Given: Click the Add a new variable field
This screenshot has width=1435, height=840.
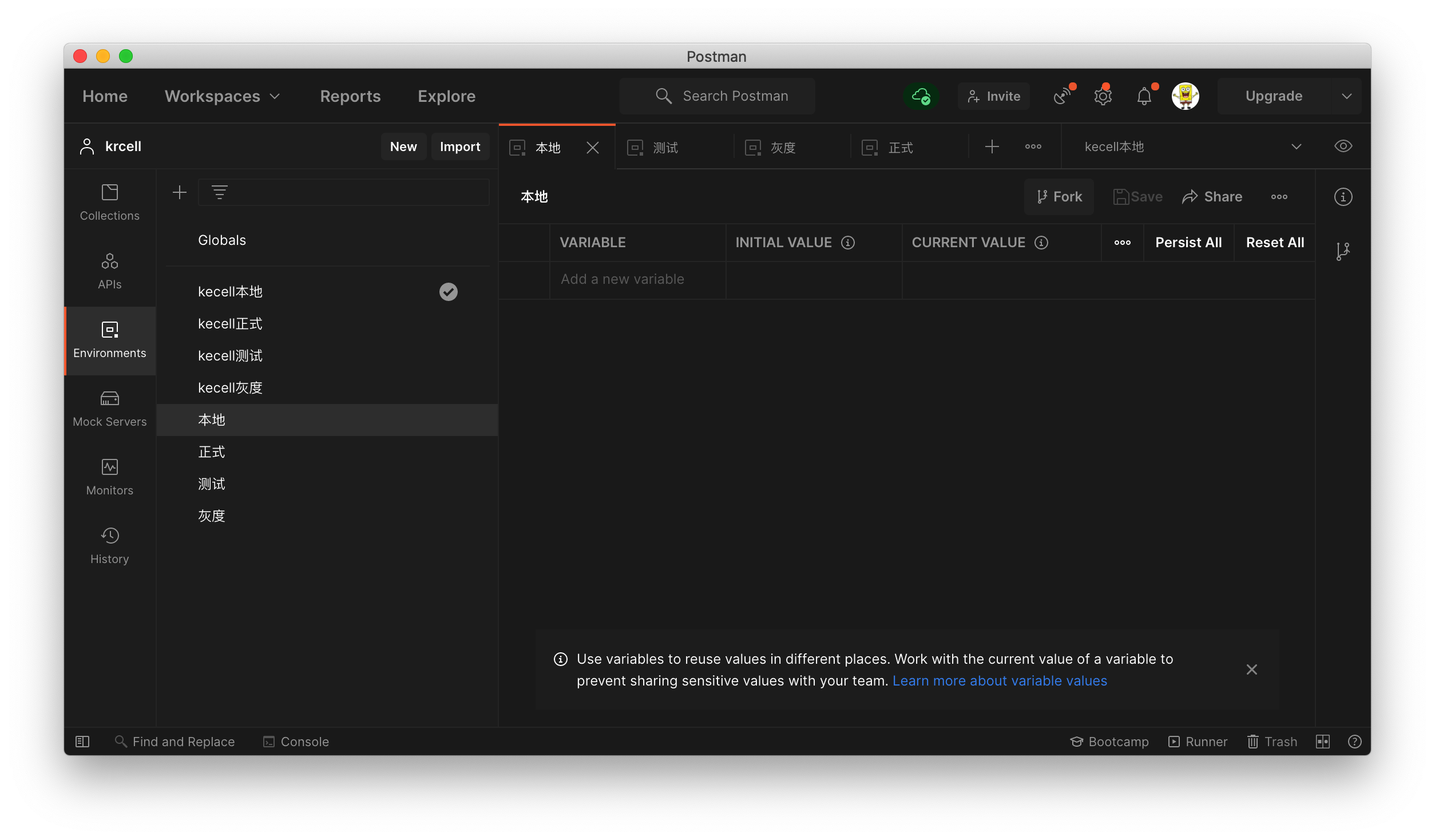Looking at the screenshot, I should pyautogui.click(x=637, y=279).
